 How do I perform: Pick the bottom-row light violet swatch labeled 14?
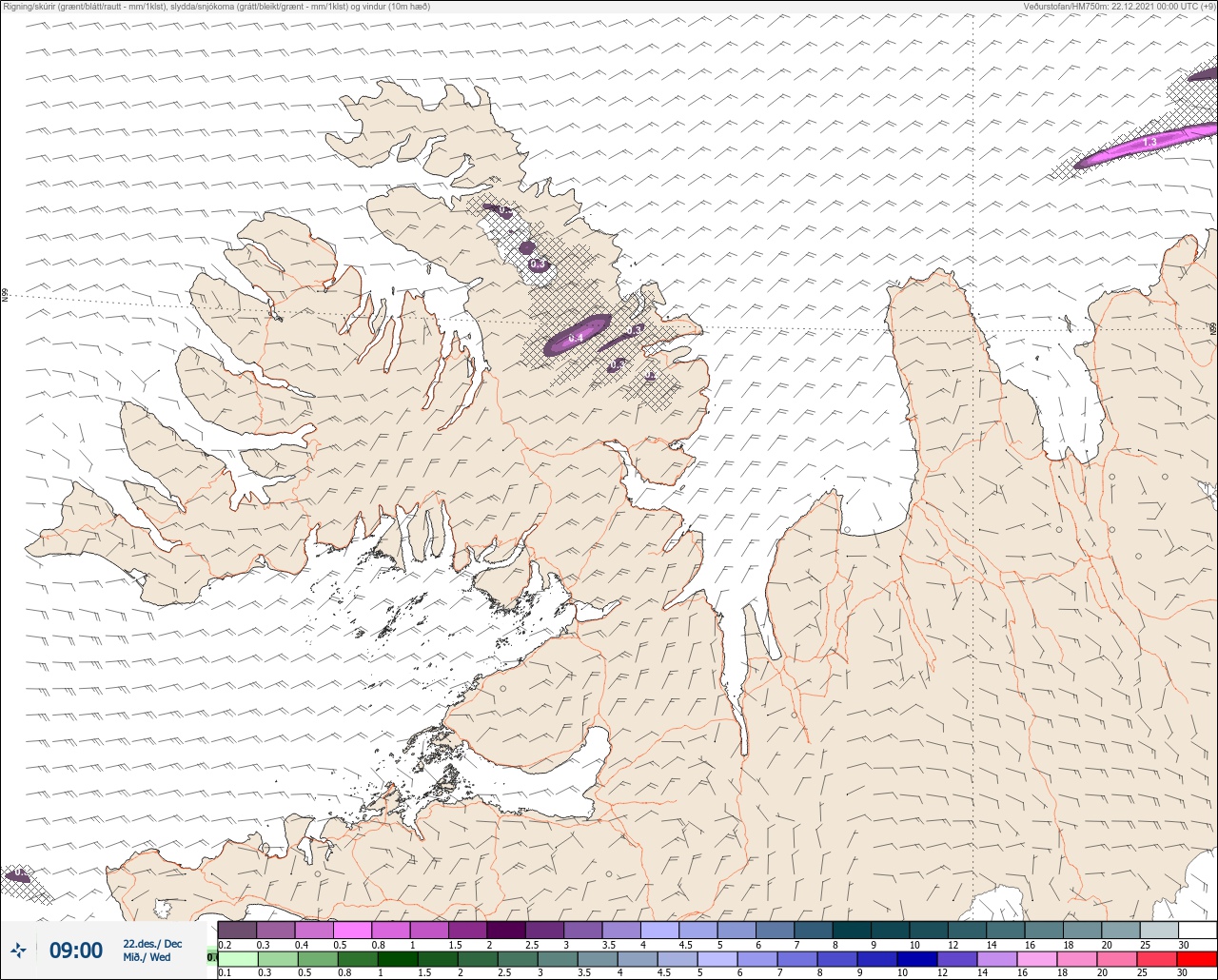click(997, 958)
